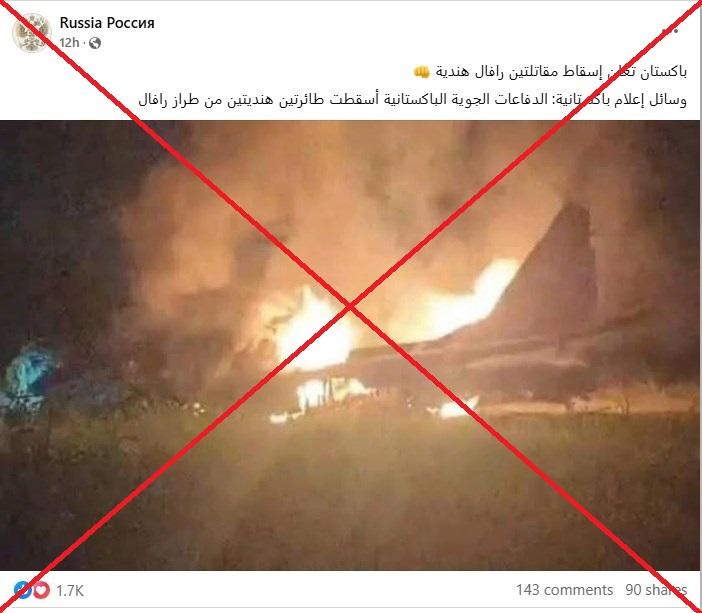
Task: Open the Russia Россия page name link
Action: (x=107, y=23)
